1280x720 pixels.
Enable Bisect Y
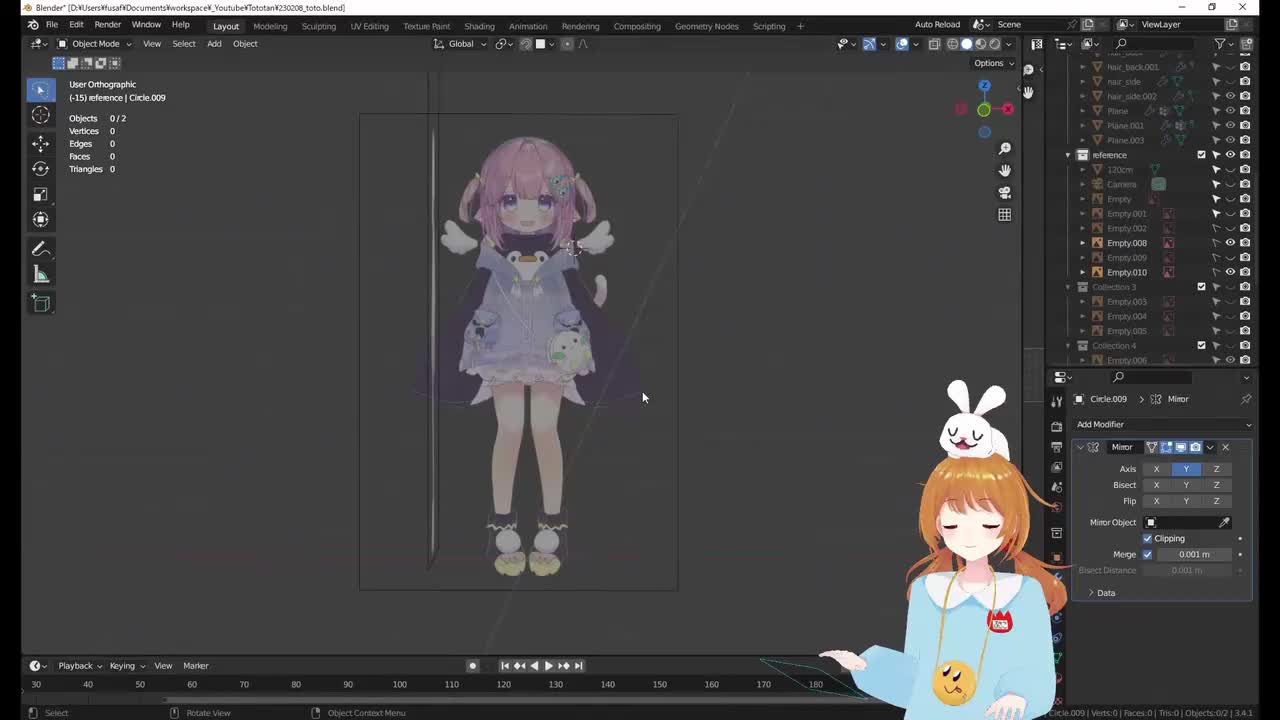pos(1186,485)
